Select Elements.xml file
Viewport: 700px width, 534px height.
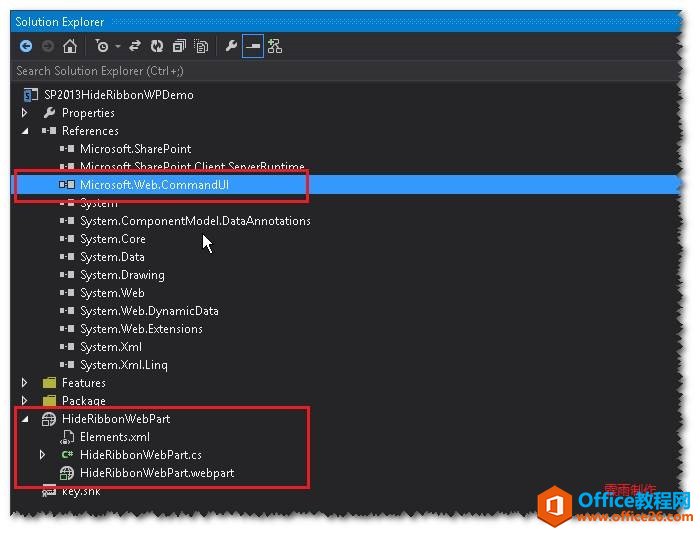coord(115,437)
